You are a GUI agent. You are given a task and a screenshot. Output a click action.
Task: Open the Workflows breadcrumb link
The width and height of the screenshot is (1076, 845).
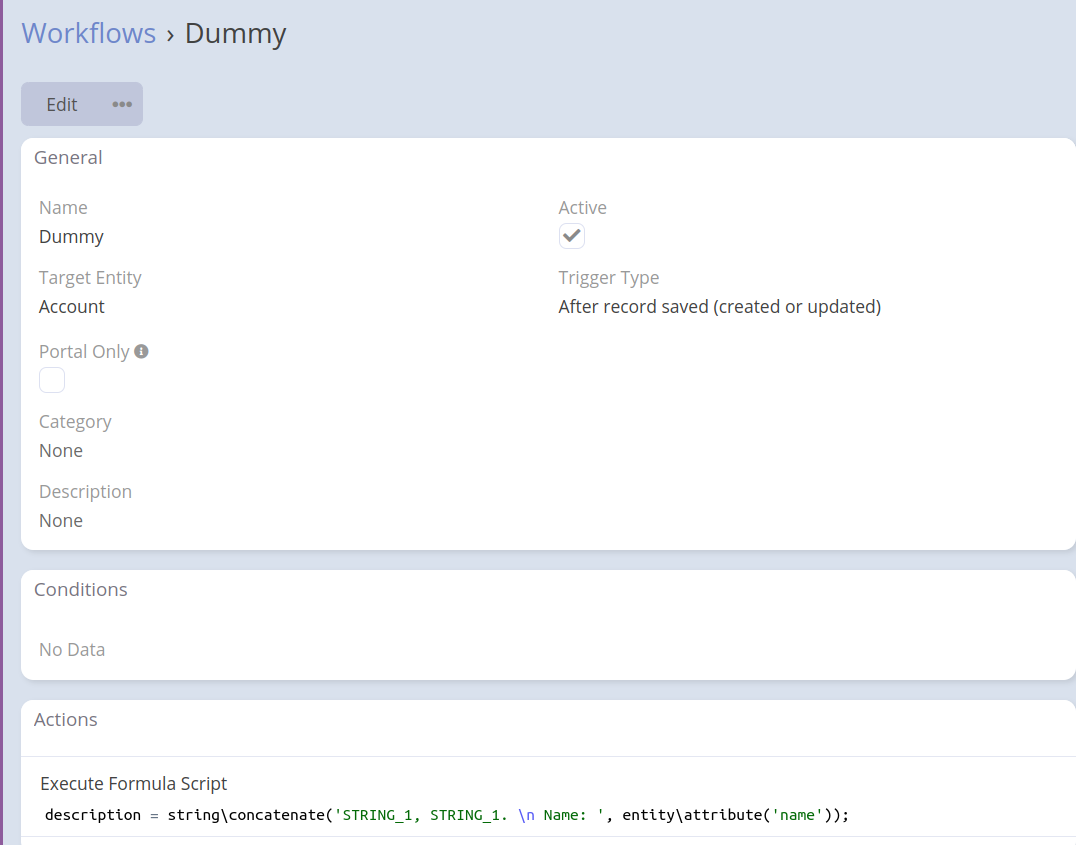pyautogui.click(x=89, y=33)
